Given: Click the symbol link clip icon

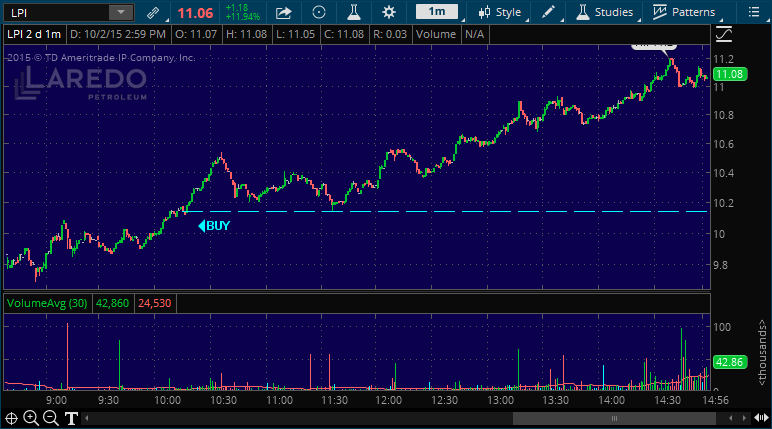Looking at the screenshot, I should pos(152,13).
